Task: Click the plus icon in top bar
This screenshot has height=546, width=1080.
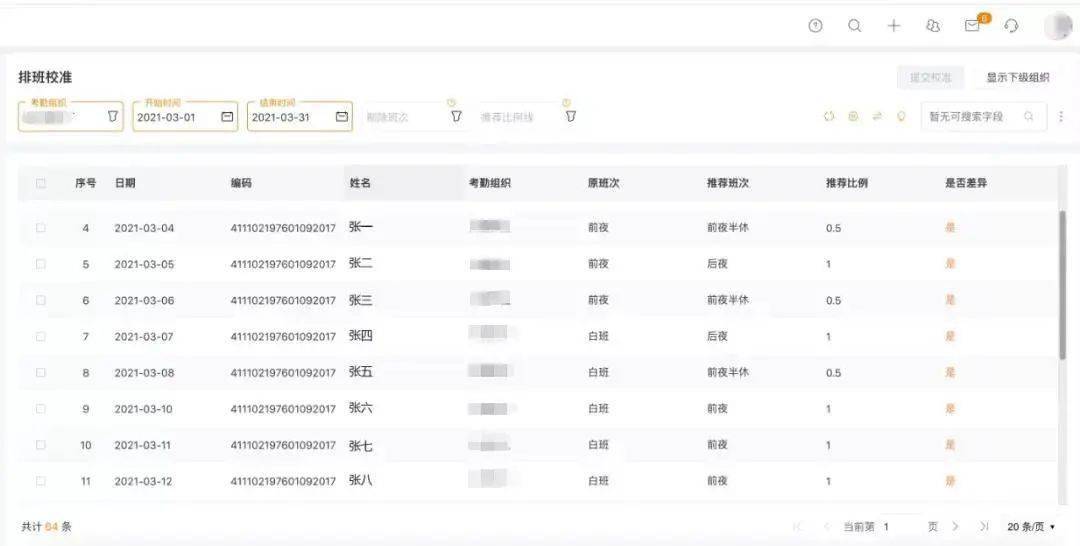Action: click(x=894, y=26)
